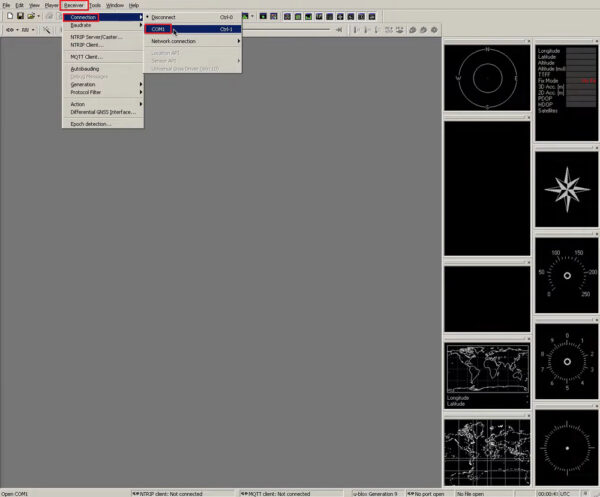
Task: Click the analog clock dial panel
Action: [566, 360]
